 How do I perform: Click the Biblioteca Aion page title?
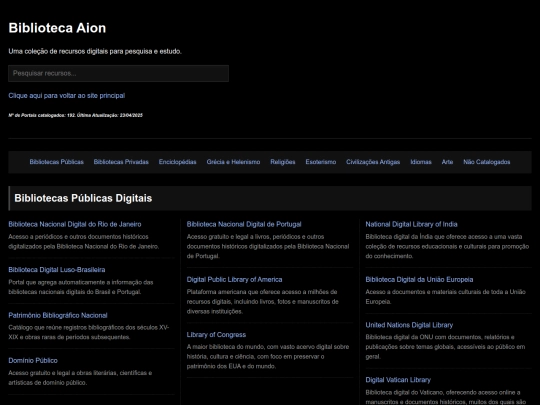(57, 28)
